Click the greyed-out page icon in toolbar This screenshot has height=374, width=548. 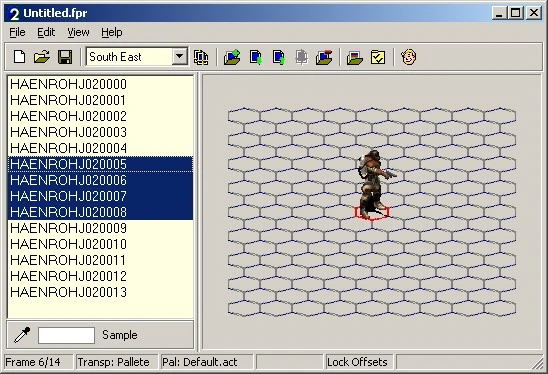tap(301, 57)
